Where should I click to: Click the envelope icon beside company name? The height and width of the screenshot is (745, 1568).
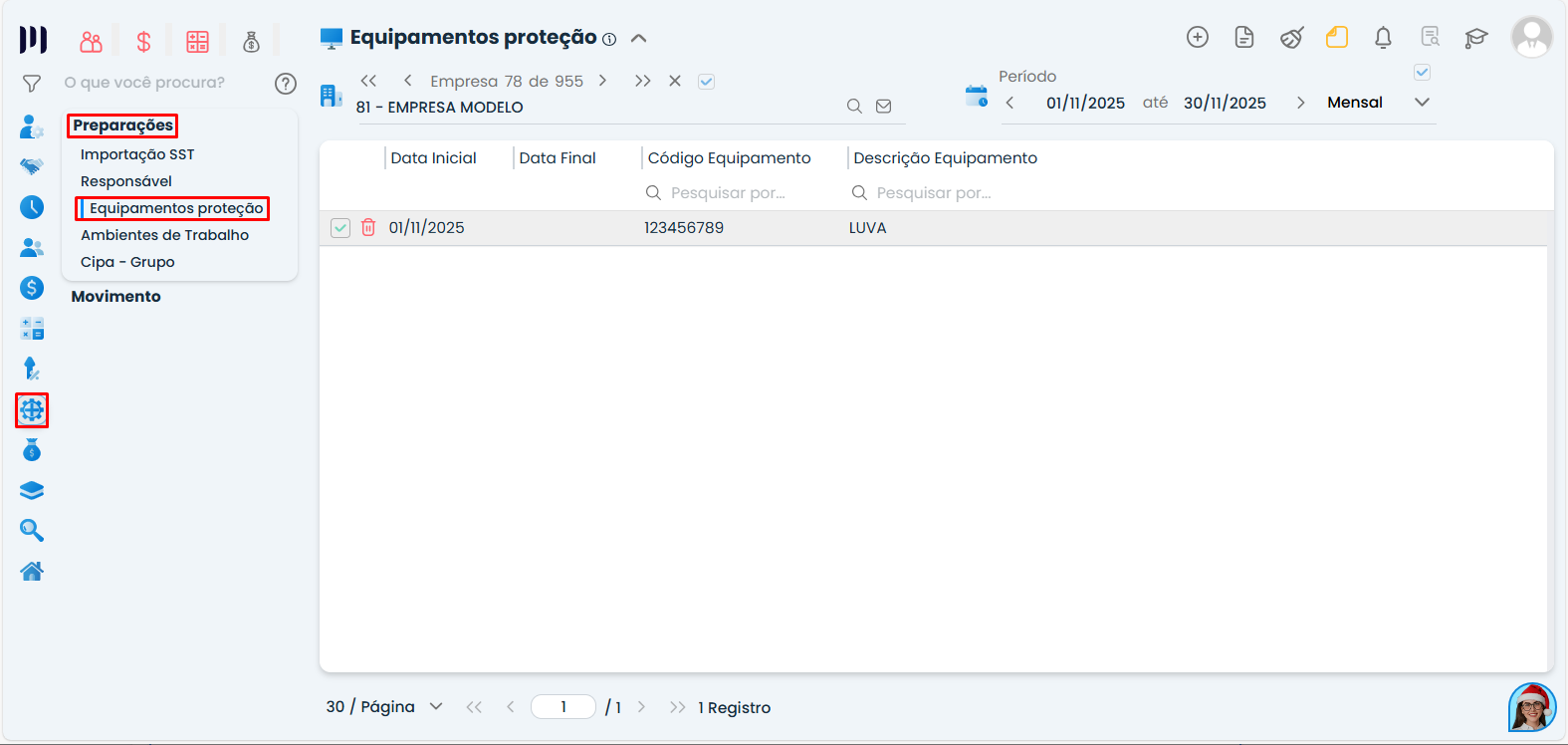click(883, 107)
